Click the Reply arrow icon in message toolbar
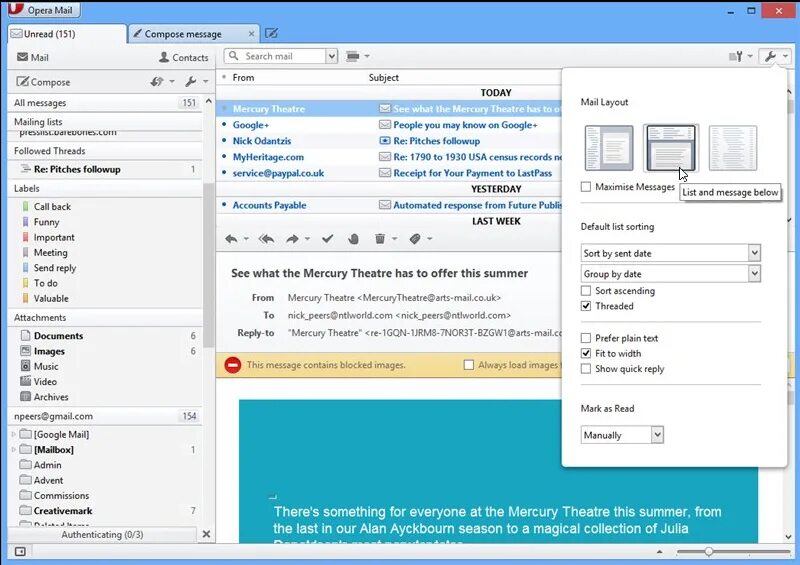The width and height of the screenshot is (800, 565). pyautogui.click(x=231, y=238)
